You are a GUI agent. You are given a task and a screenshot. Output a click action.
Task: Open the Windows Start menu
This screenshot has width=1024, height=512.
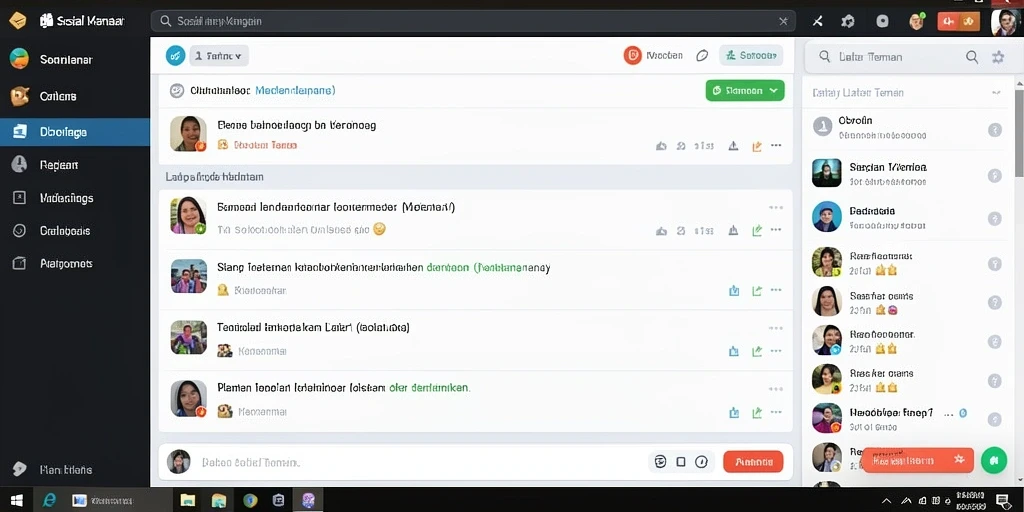point(17,501)
